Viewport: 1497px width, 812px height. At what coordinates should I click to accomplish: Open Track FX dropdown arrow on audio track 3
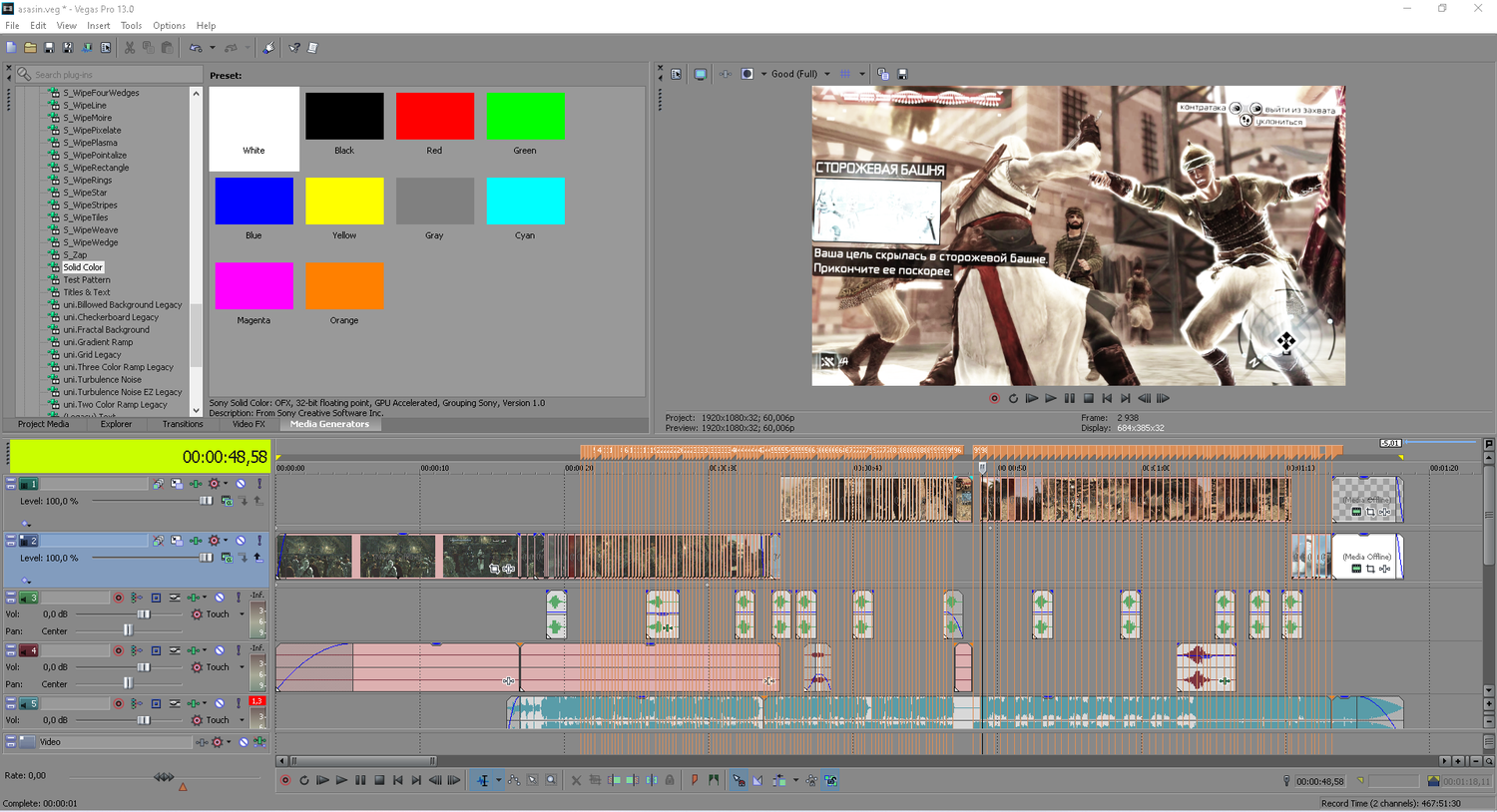pyautogui.click(x=205, y=598)
